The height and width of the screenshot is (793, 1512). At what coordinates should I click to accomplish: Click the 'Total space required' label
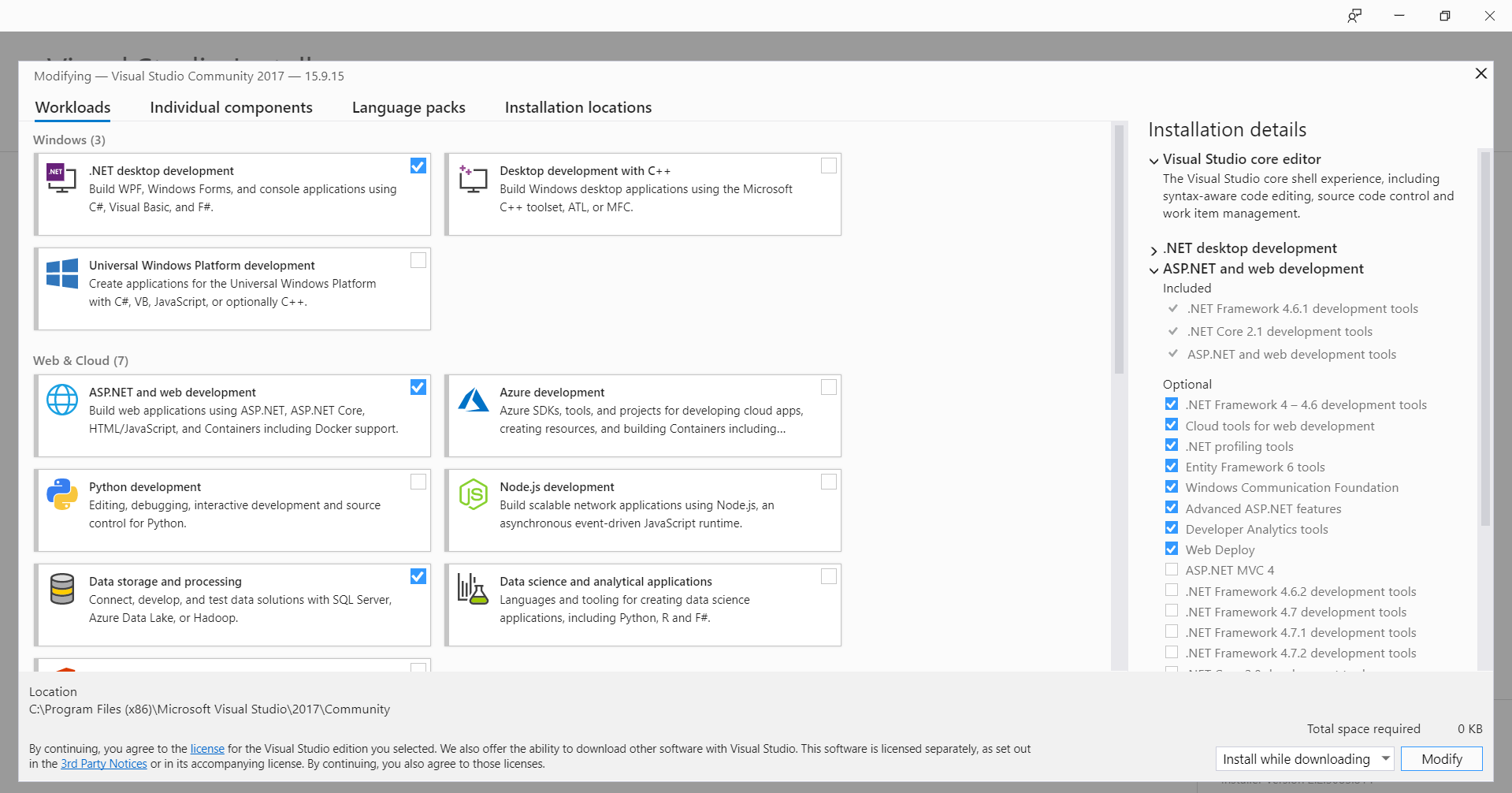(1363, 729)
